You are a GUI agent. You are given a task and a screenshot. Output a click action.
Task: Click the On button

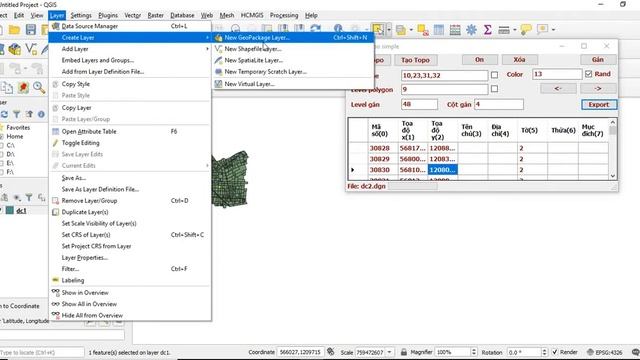tap(479, 60)
